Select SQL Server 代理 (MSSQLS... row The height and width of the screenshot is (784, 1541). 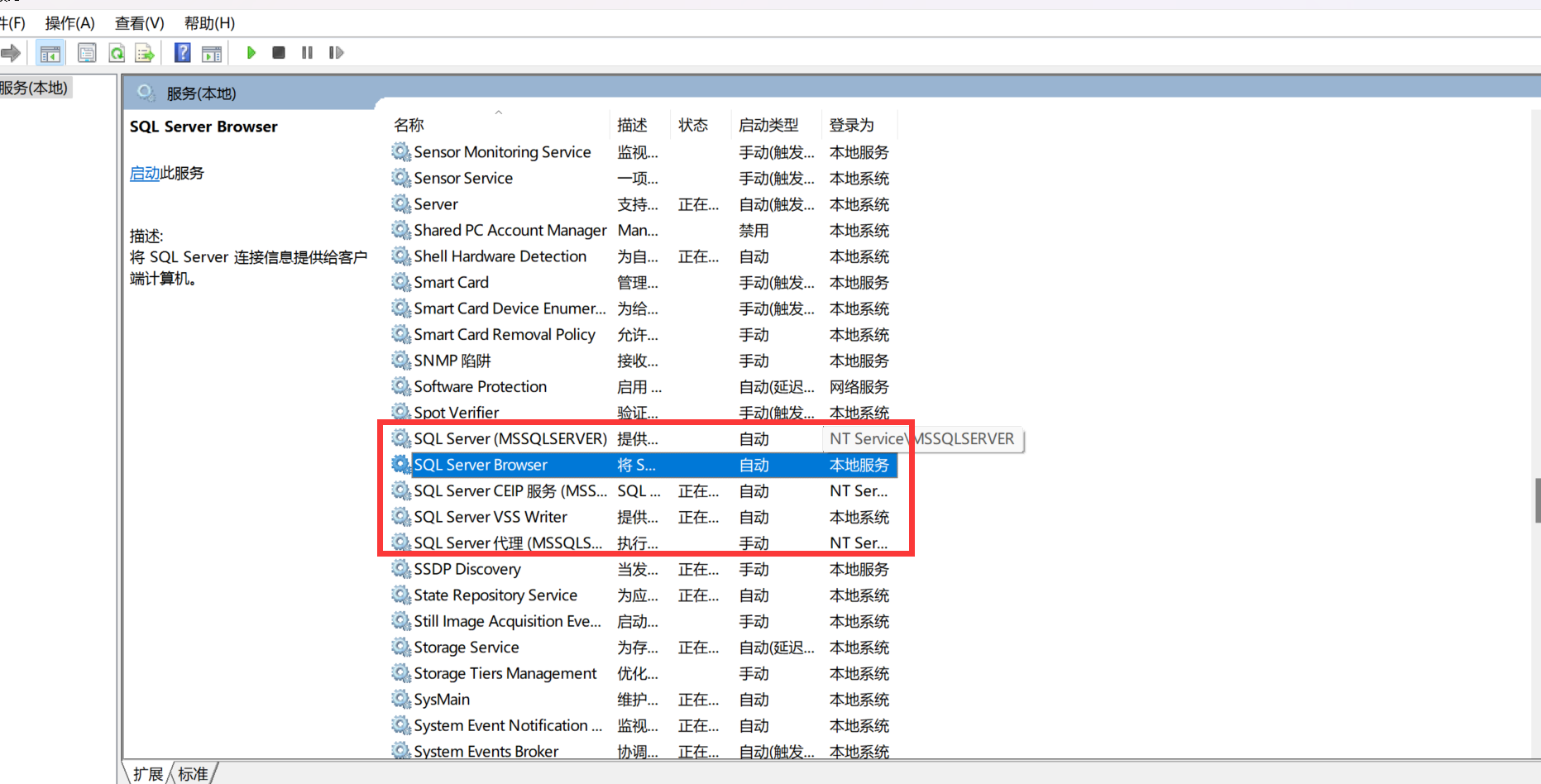(644, 543)
